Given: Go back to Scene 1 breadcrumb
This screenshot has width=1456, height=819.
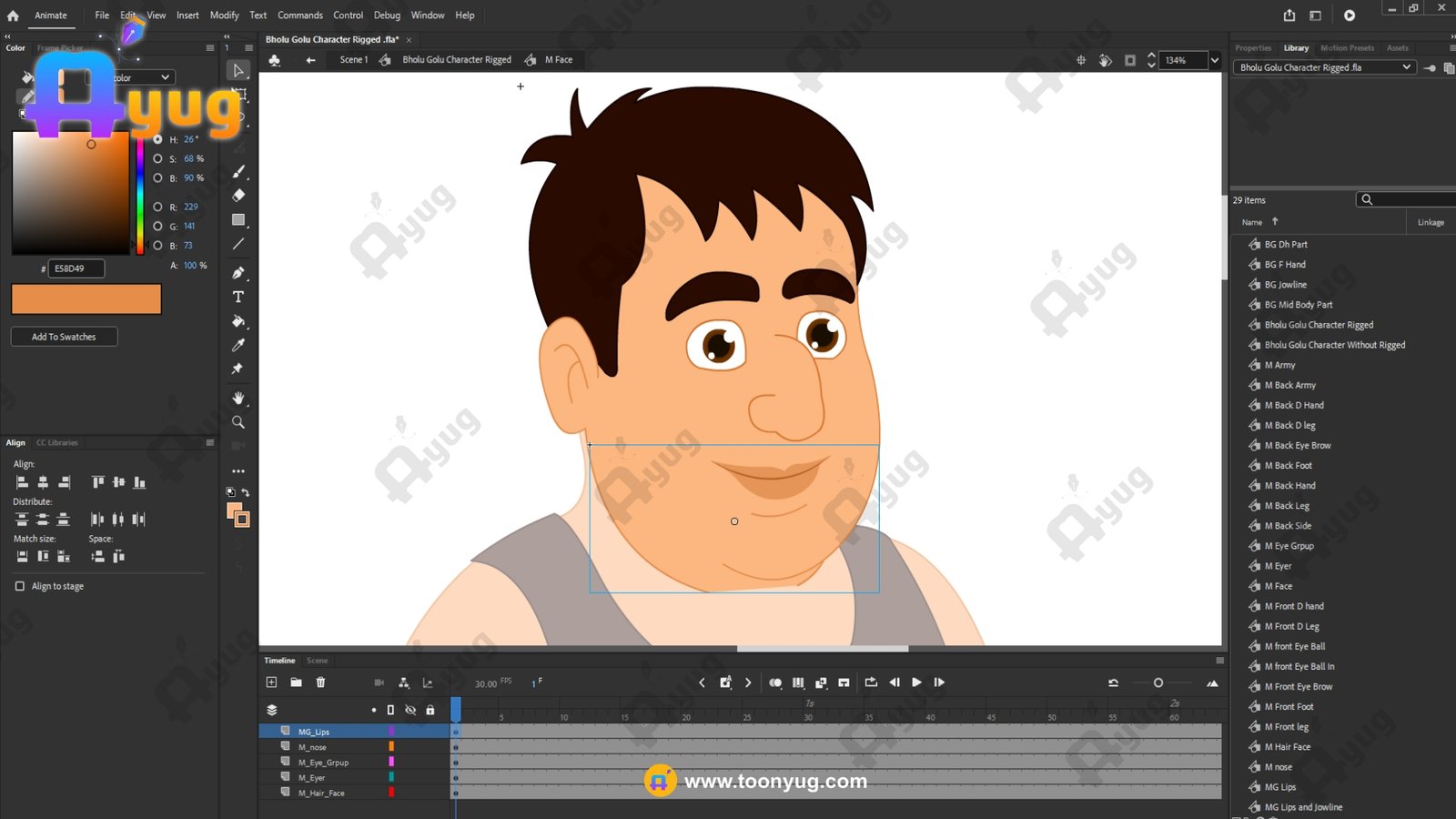Looking at the screenshot, I should [x=353, y=60].
